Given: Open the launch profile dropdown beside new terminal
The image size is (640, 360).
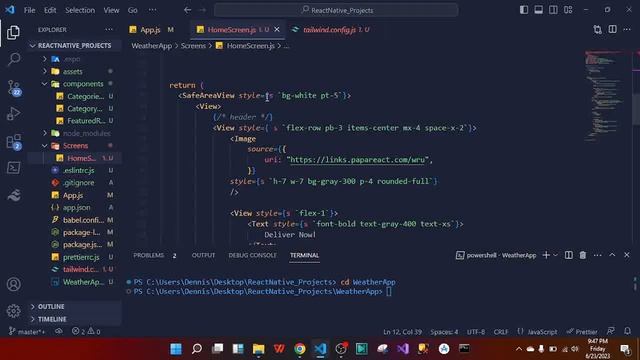Looking at the screenshot, I should [556, 255].
